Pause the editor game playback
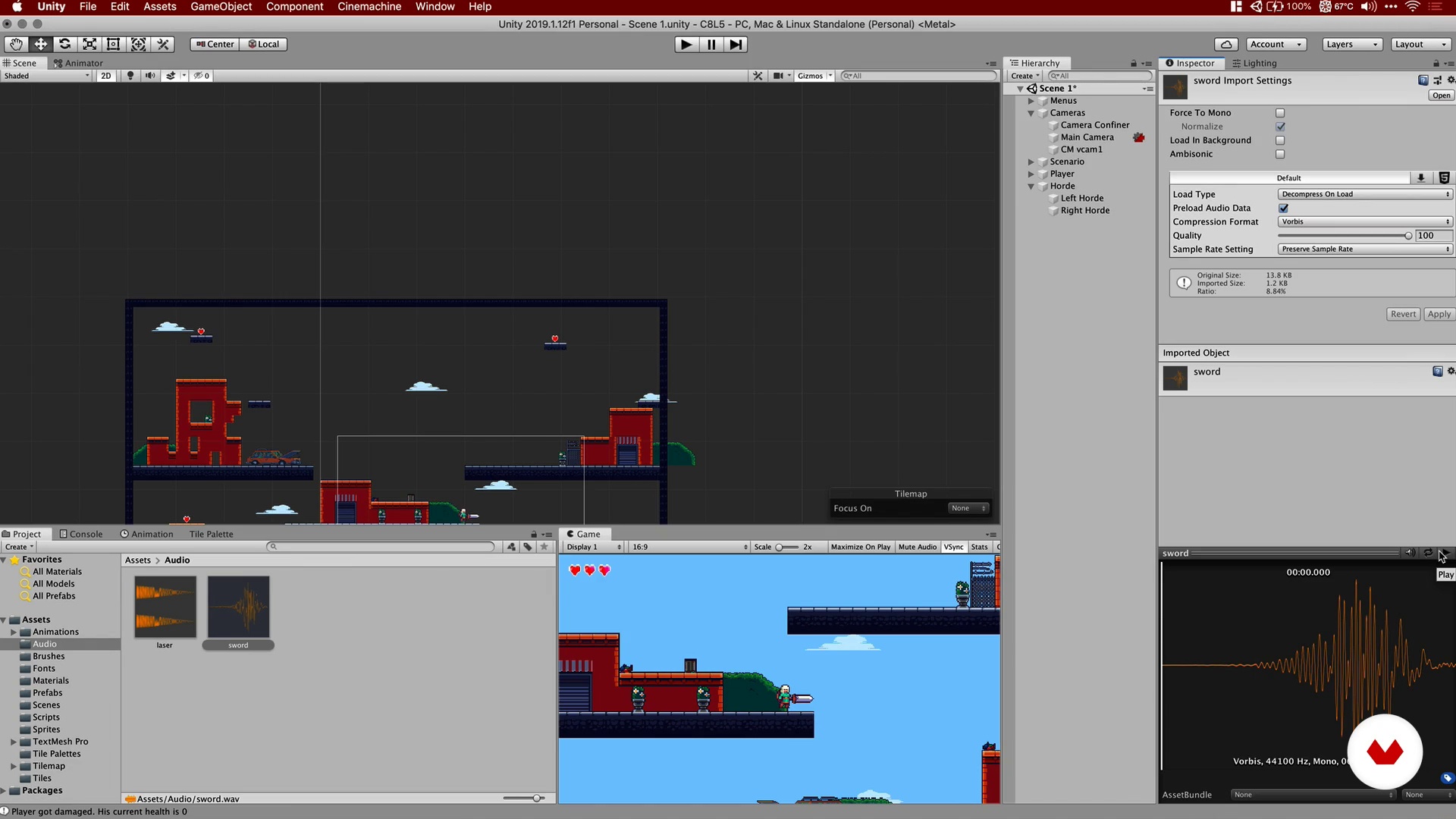1456x819 pixels. (711, 45)
